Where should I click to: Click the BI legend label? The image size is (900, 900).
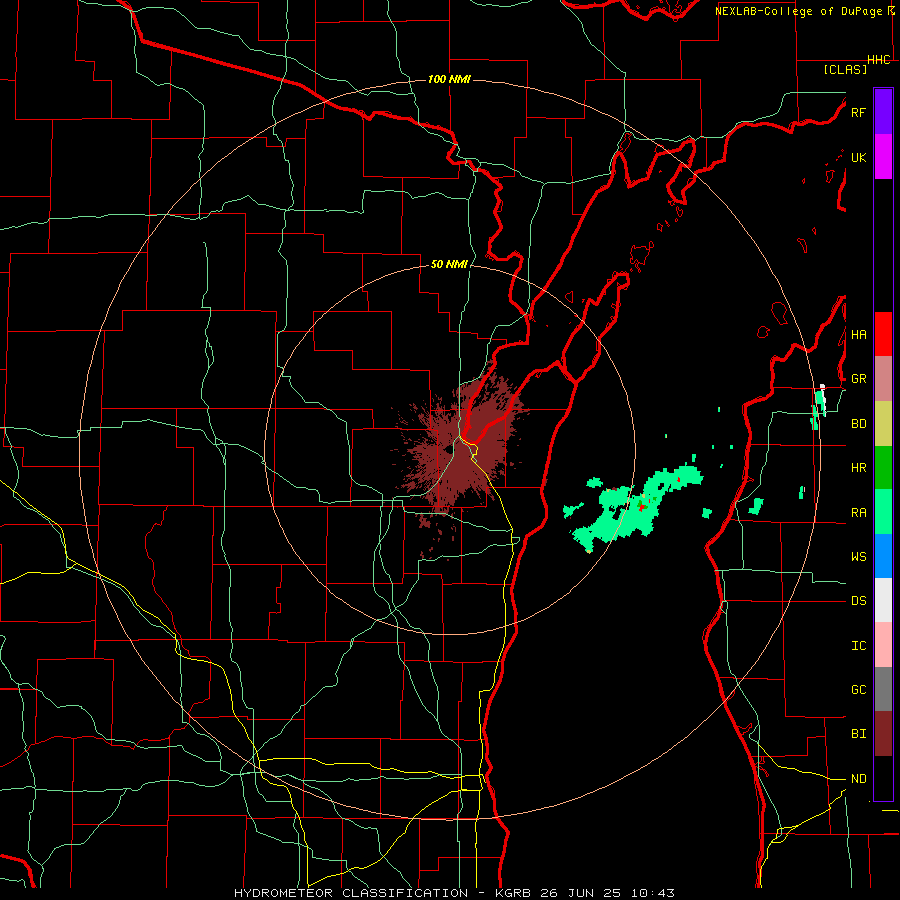[858, 734]
